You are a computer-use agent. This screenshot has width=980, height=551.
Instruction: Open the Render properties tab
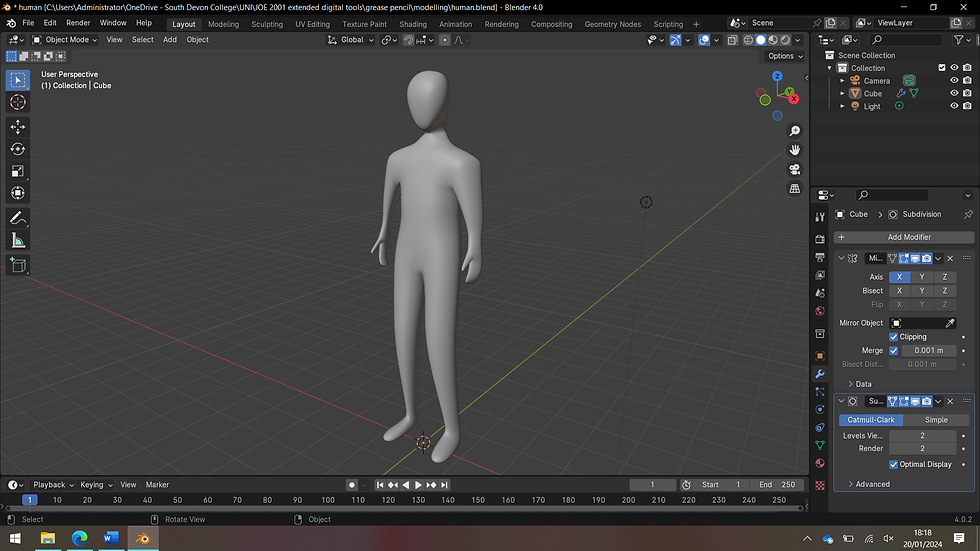820,239
